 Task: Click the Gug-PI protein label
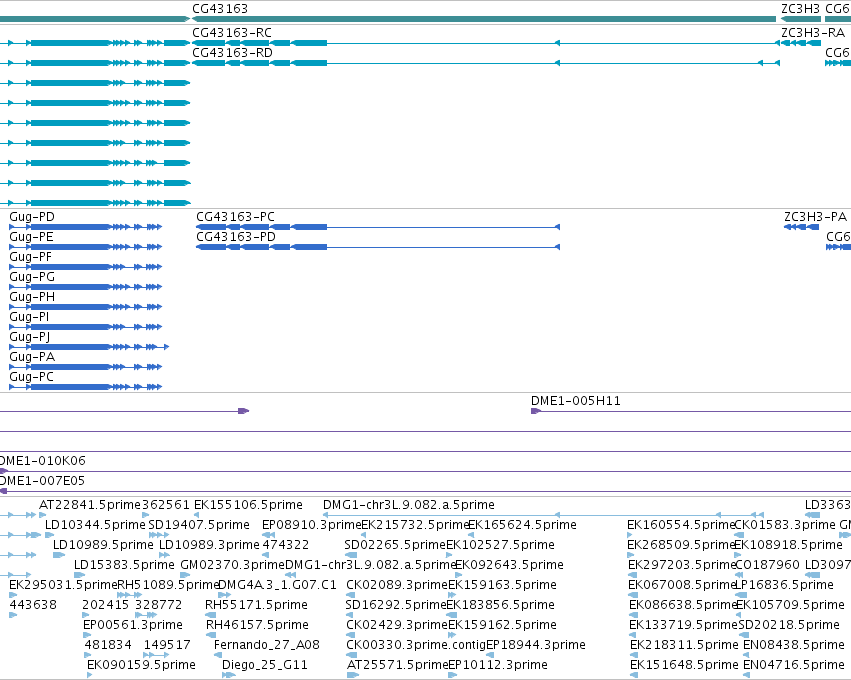(29, 317)
